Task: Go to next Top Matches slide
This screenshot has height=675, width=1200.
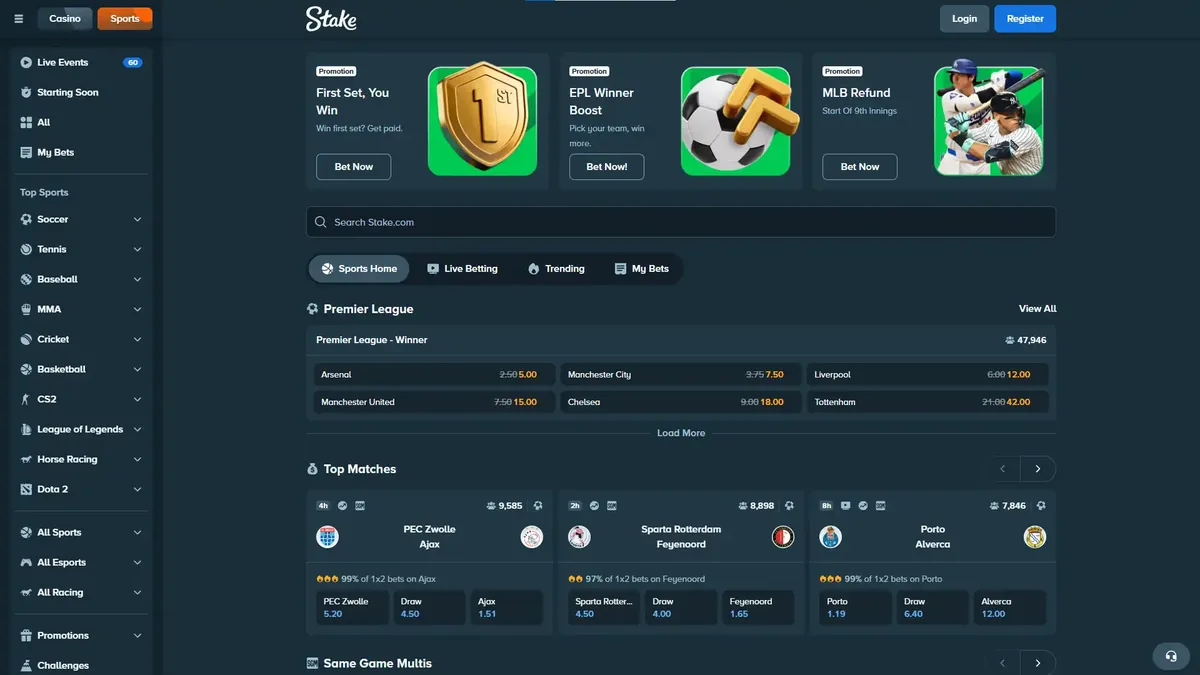Action: (1038, 469)
